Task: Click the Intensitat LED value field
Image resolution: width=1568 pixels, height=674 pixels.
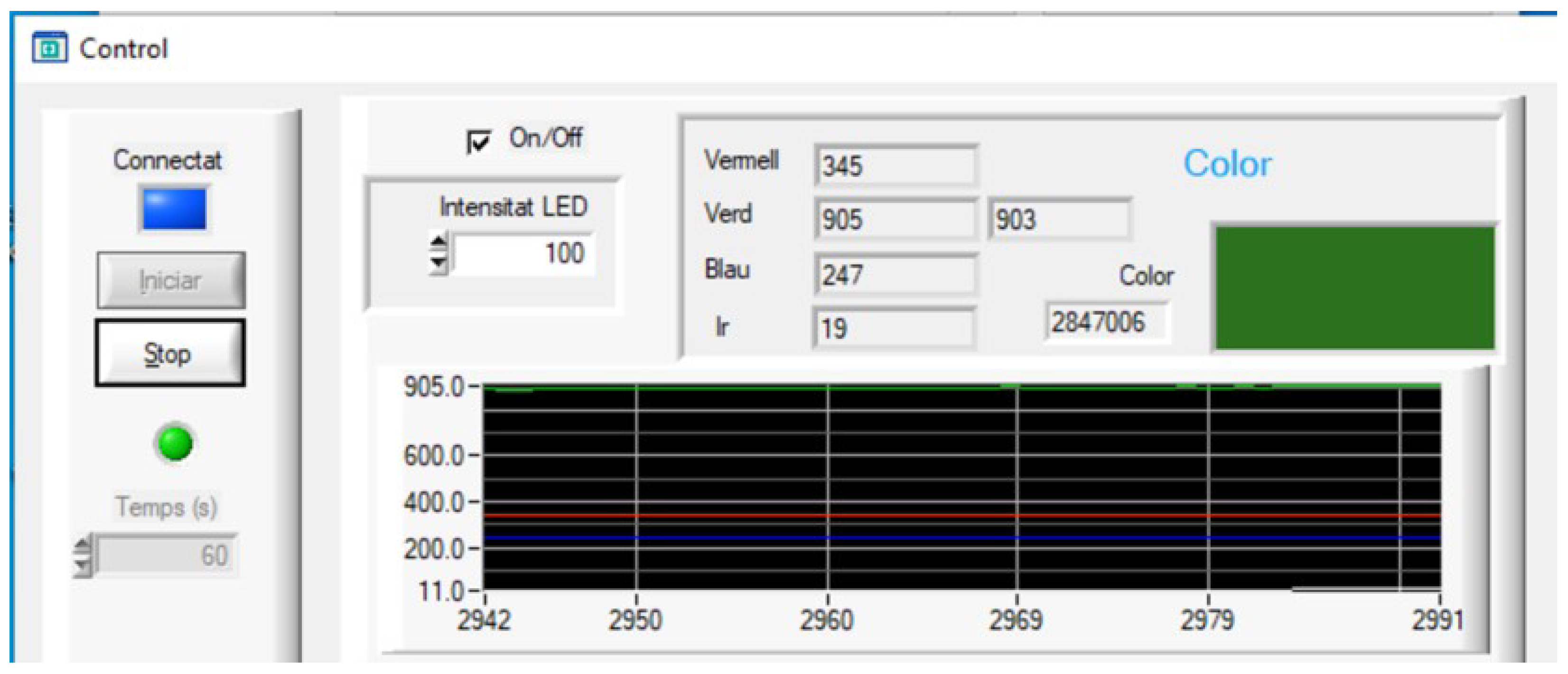Action: [523, 253]
